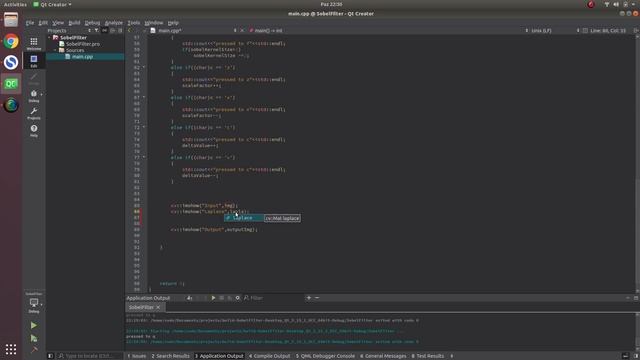The width and height of the screenshot is (640, 360).
Task: Open Simplenote from the dock
Action: (x=11, y=62)
